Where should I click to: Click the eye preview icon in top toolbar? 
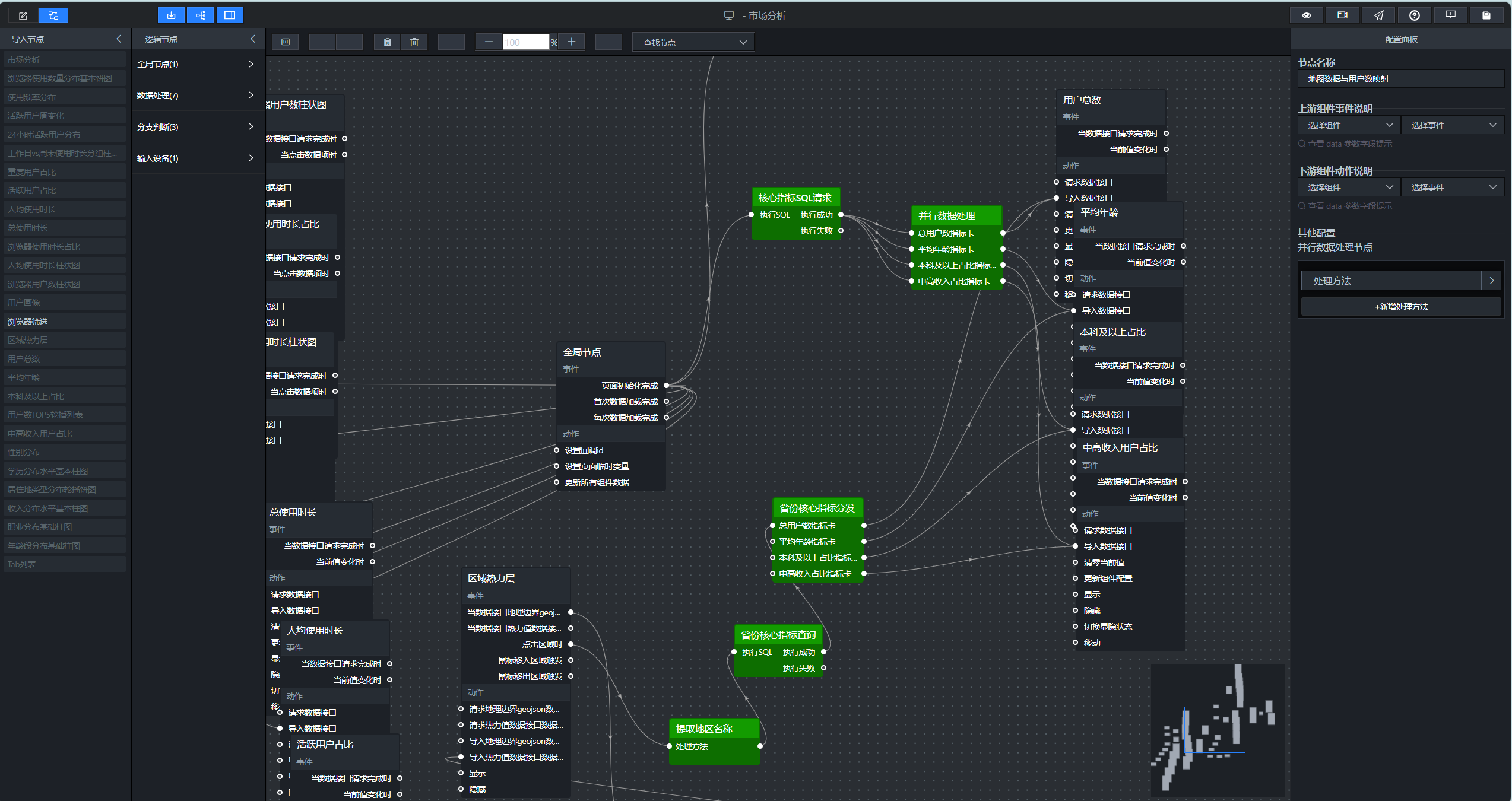tap(1307, 15)
